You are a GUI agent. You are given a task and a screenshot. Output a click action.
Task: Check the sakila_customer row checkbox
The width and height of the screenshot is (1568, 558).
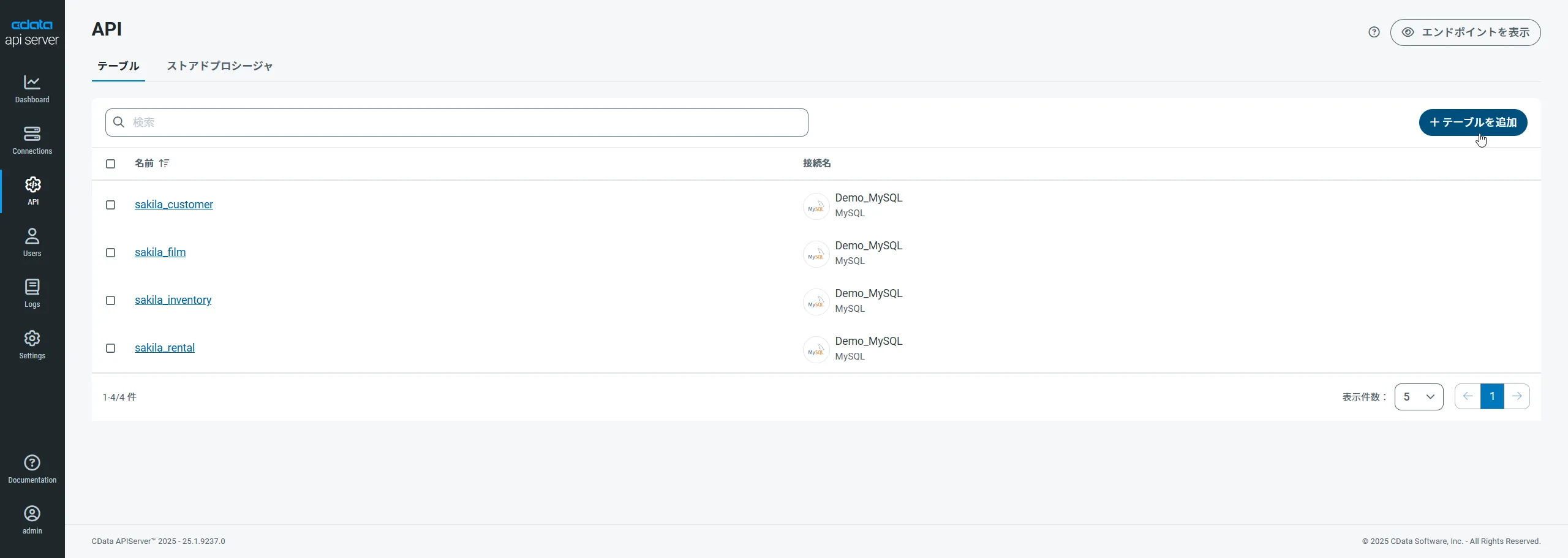[110, 205]
